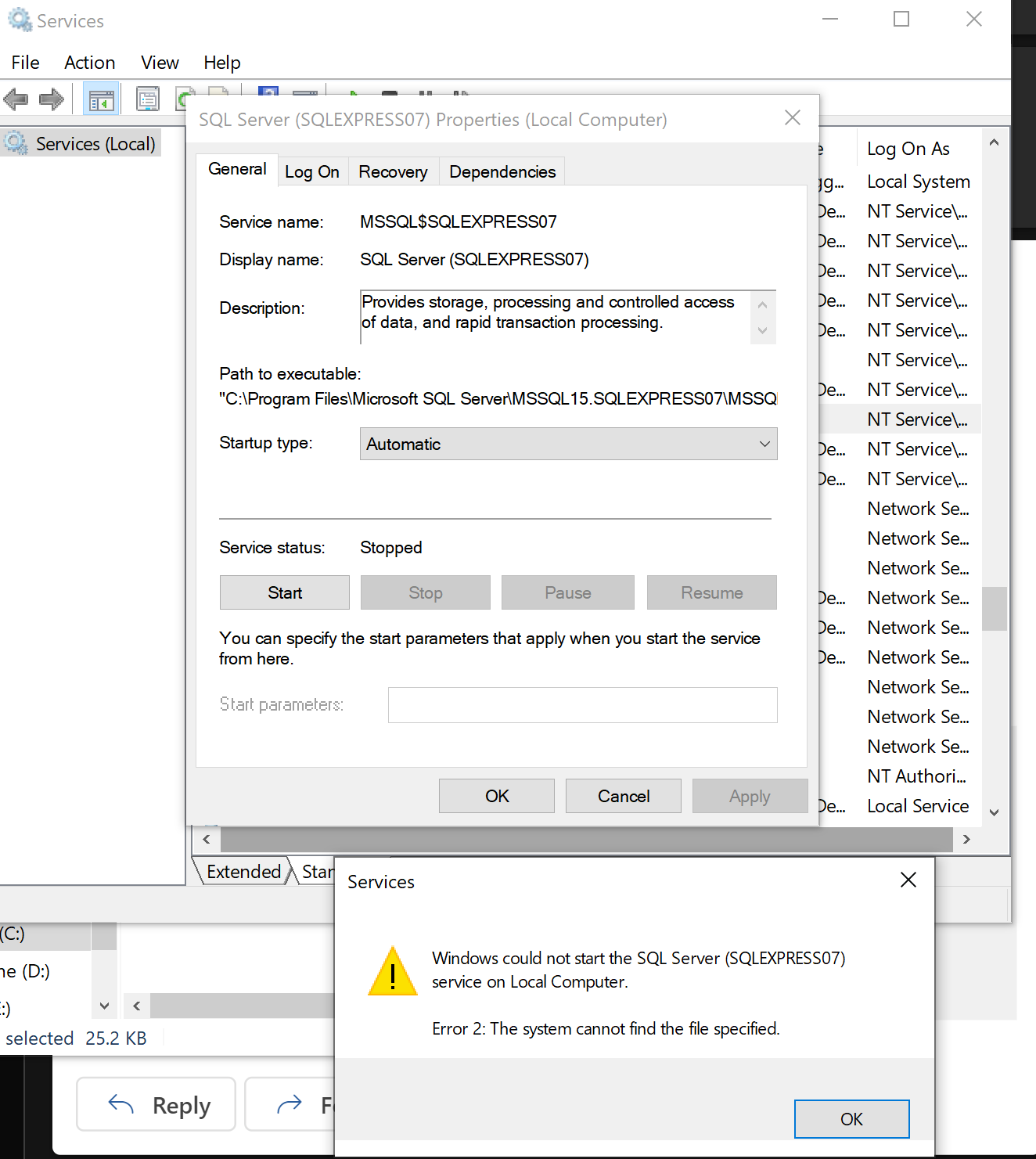The height and width of the screenshot is (1159, 1036).
Task: Click the yellow warning icon in error dialog
Action: click(x=393, y=971)
